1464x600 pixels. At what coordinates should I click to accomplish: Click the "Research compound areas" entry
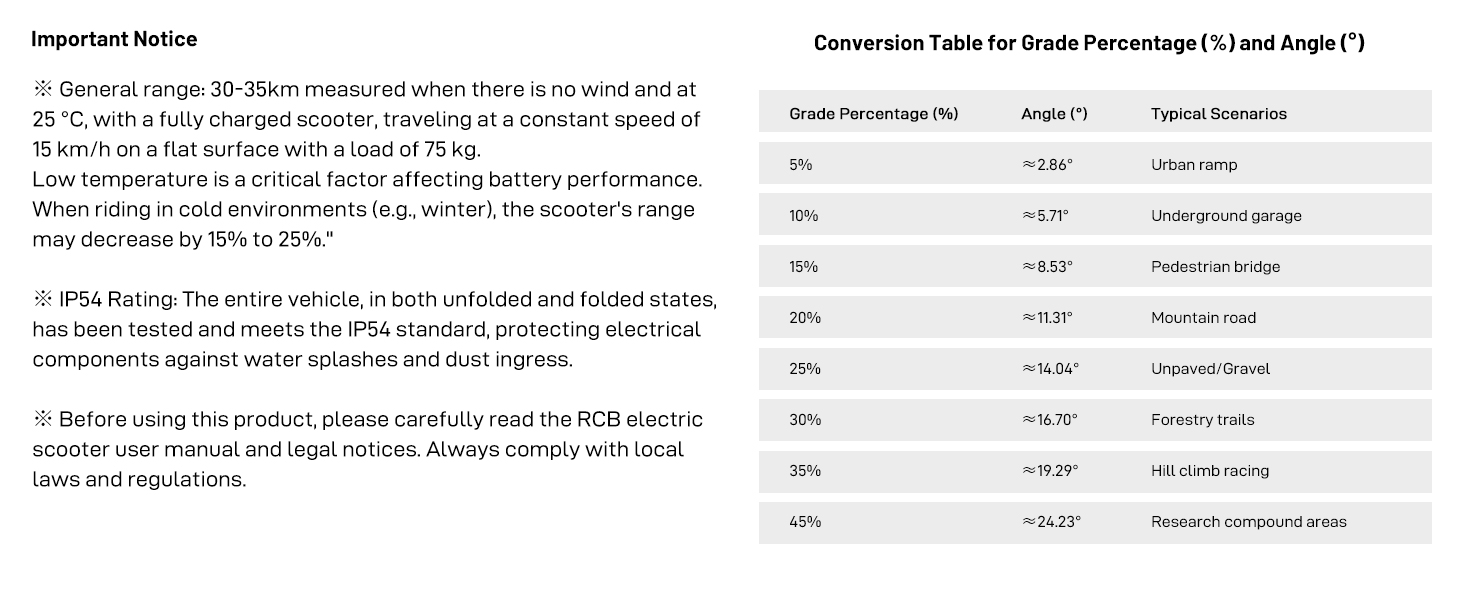pos(1248,522)
